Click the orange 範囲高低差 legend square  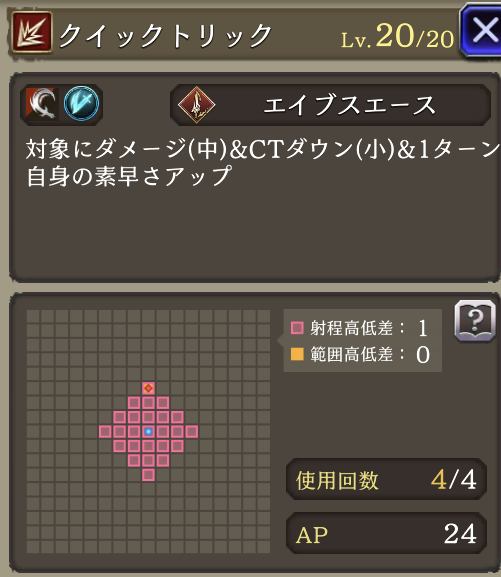pos(297,354)
